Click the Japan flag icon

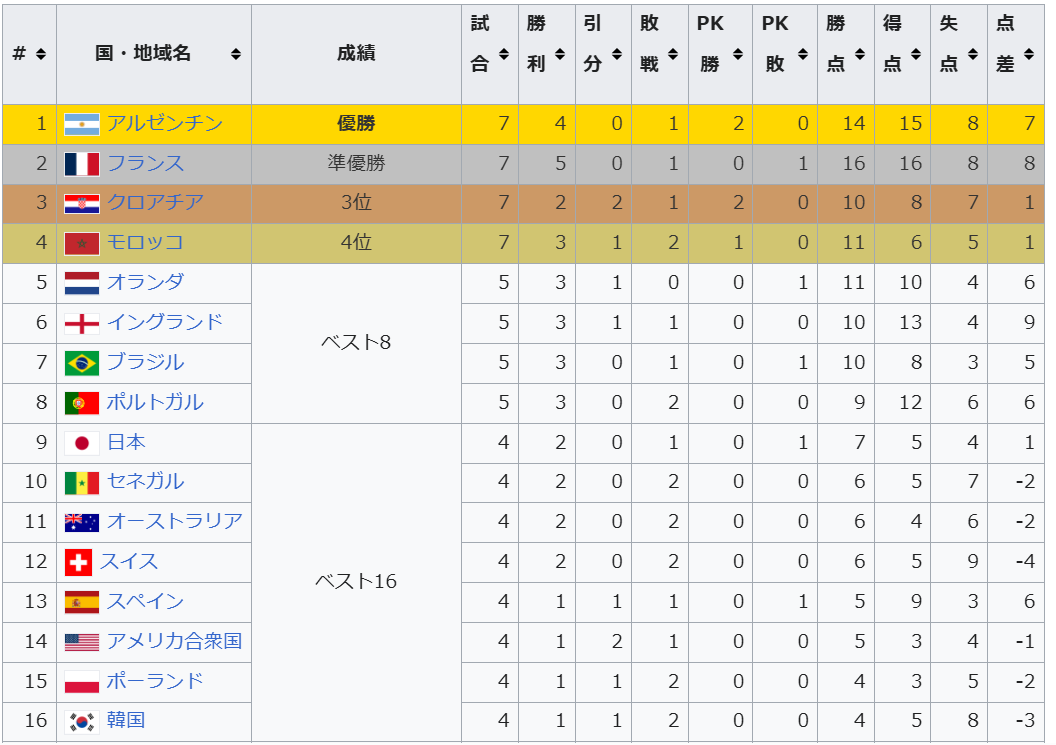(81, 443)
